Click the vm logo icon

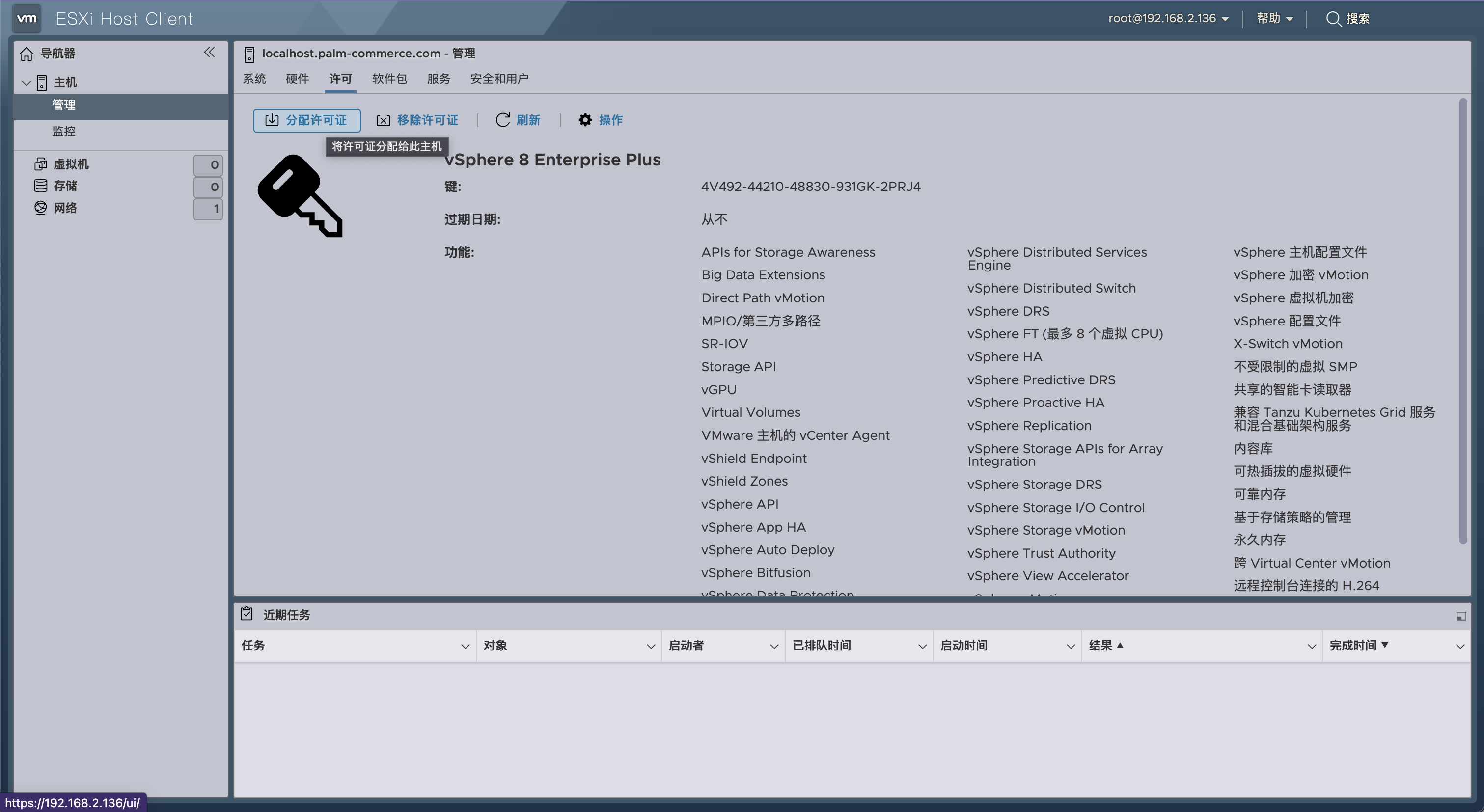(x=27, y=19)
